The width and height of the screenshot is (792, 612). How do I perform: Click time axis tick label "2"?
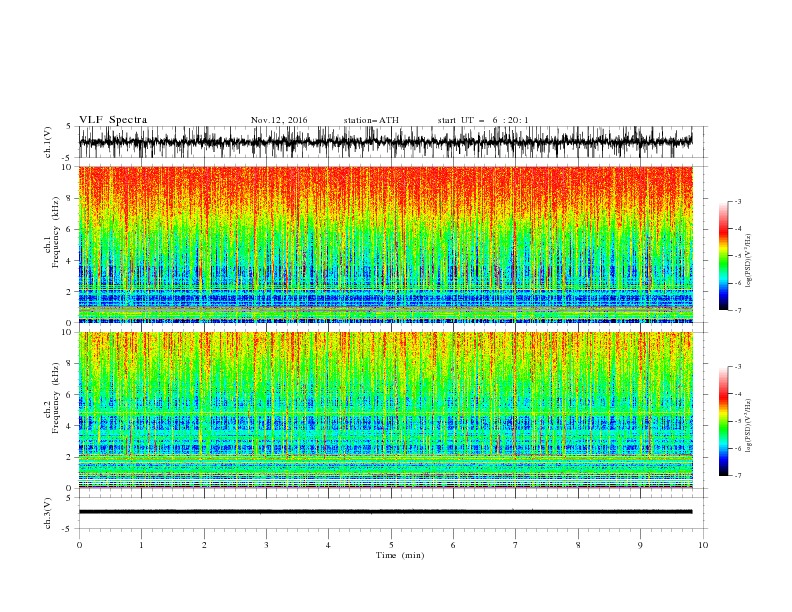(x=204, y=545)
